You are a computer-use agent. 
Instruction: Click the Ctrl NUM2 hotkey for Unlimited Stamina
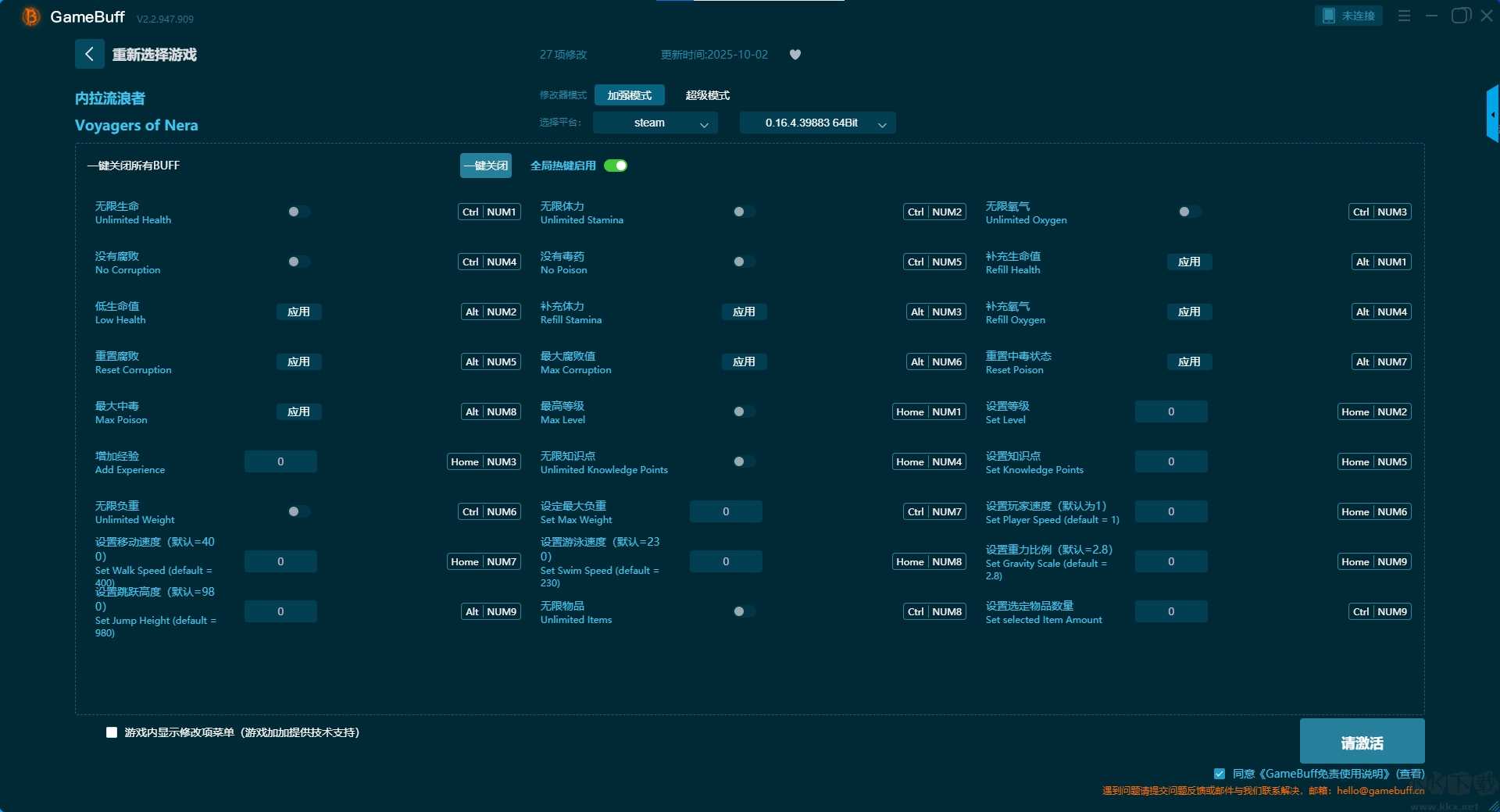pyautogui.click(x=934, y=212)
